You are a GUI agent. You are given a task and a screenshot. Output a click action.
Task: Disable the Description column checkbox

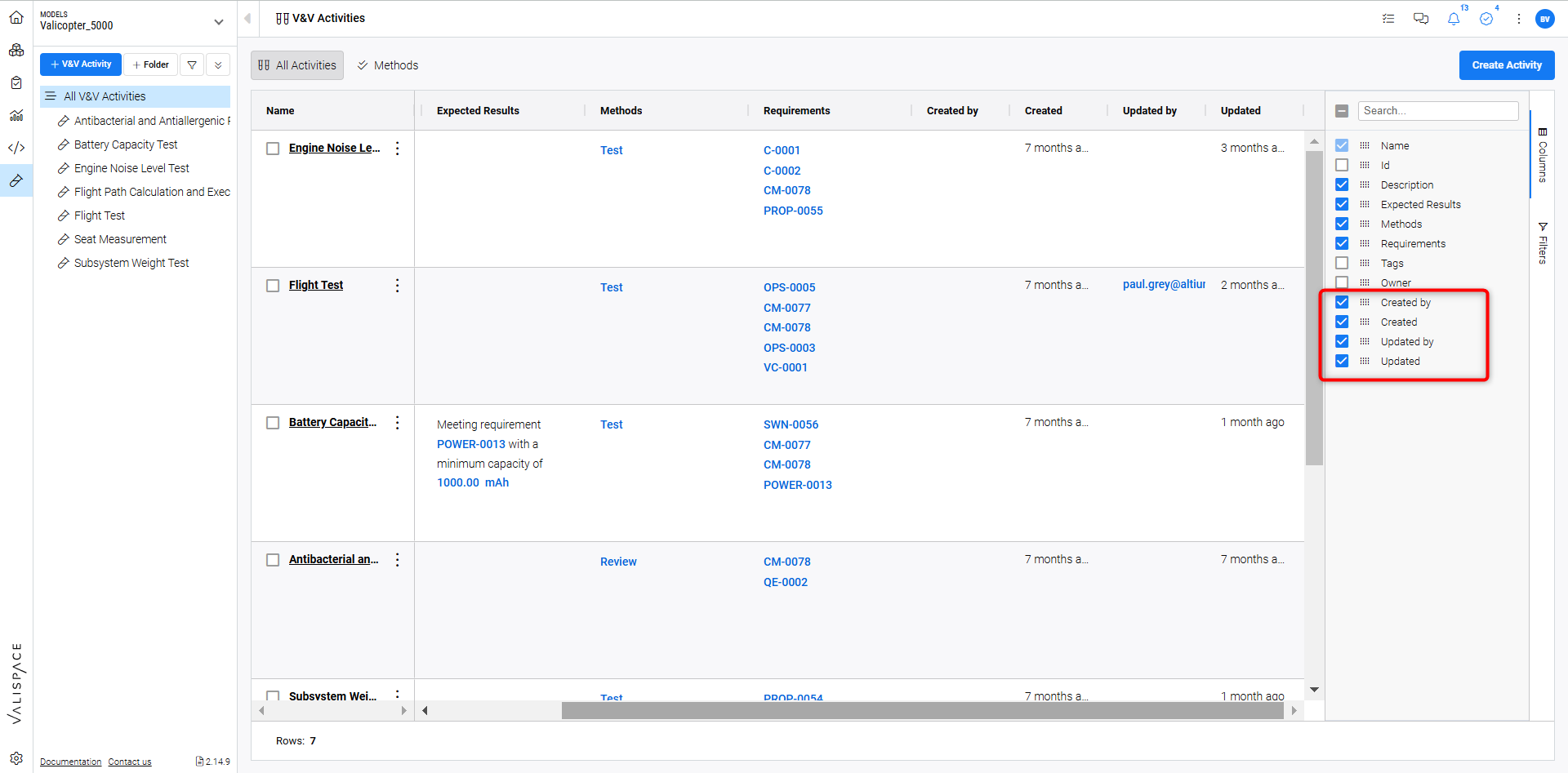pyautogui.click(x=1342, y=184)
